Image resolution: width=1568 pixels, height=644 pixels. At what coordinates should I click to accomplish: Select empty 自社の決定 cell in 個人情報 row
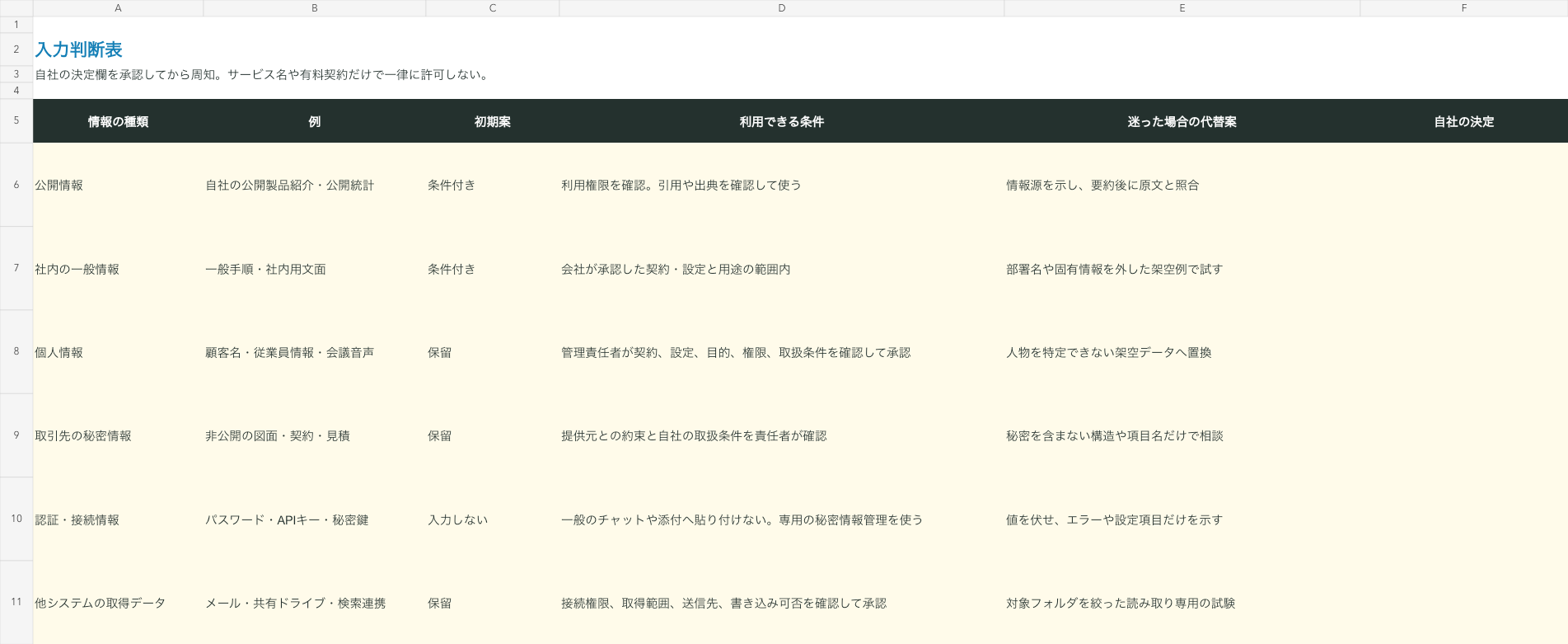point(1464,352)
